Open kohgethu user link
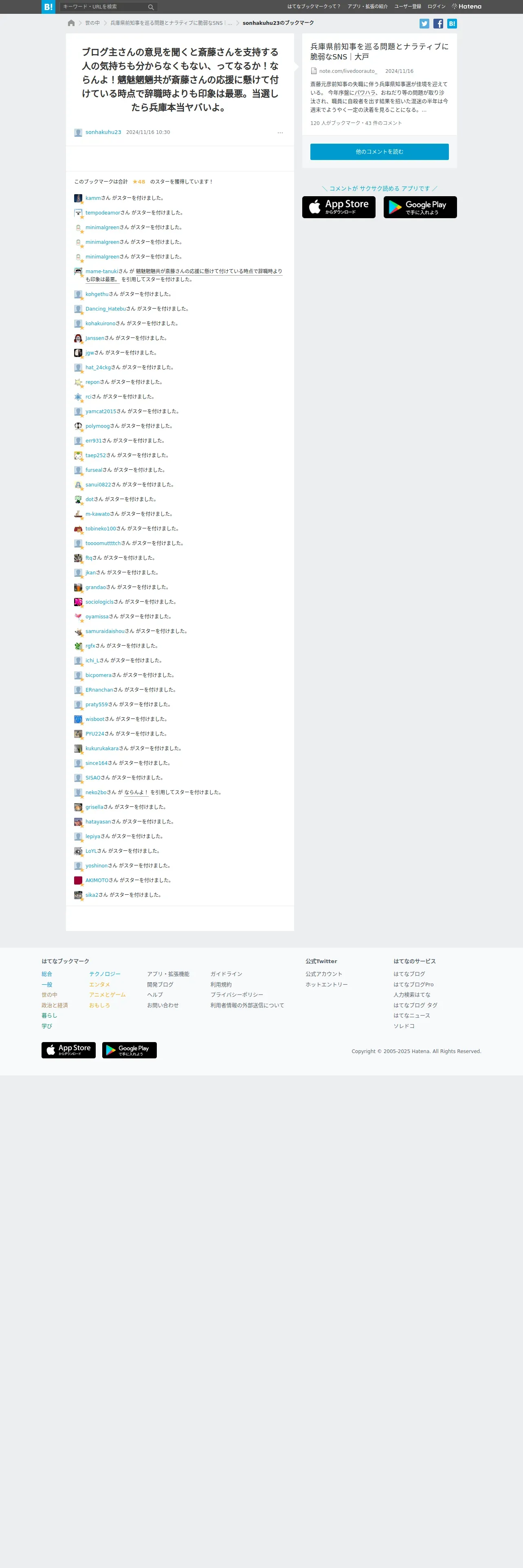 (97, 294)
